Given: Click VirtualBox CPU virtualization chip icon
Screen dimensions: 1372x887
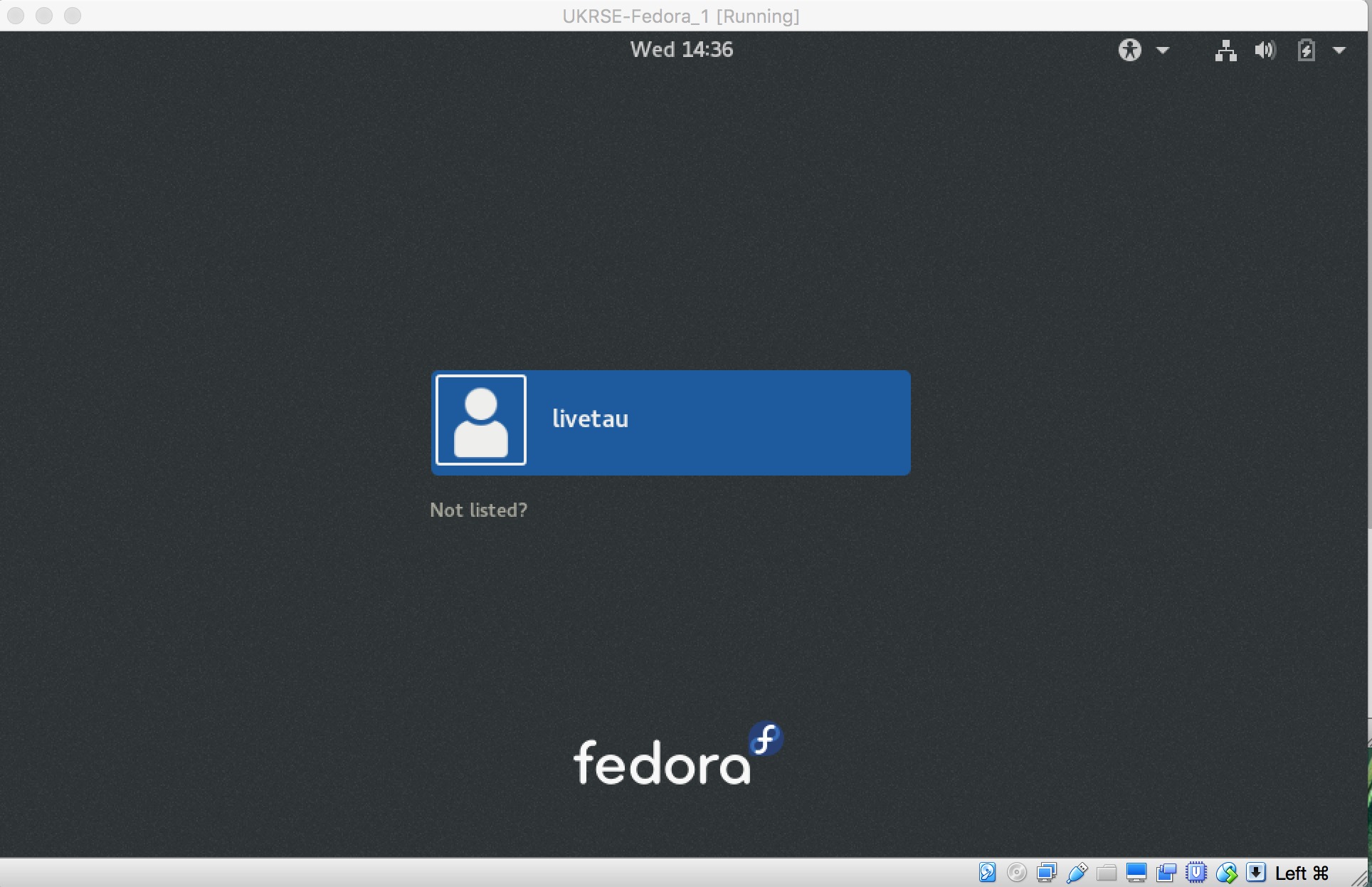Looking at the screenshot, I should [x=1196, y=872].
